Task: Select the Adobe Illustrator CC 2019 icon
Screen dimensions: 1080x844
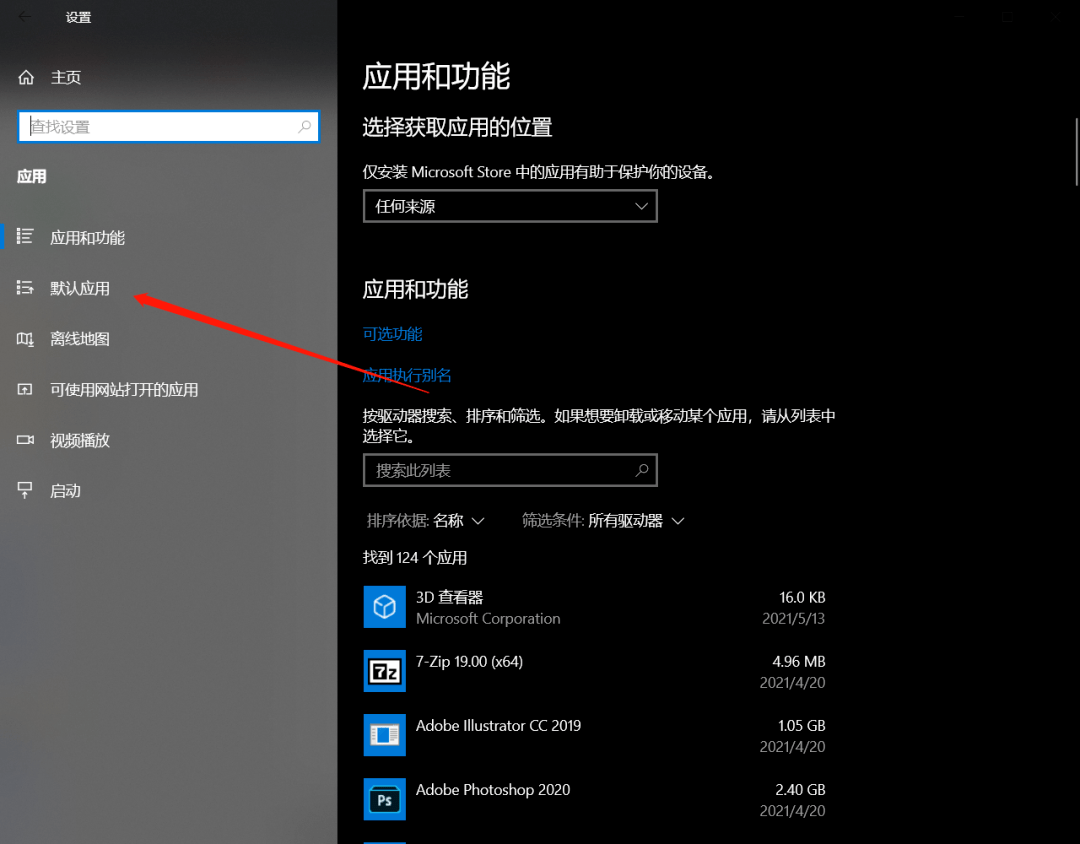Action: [x=384, y=735]
